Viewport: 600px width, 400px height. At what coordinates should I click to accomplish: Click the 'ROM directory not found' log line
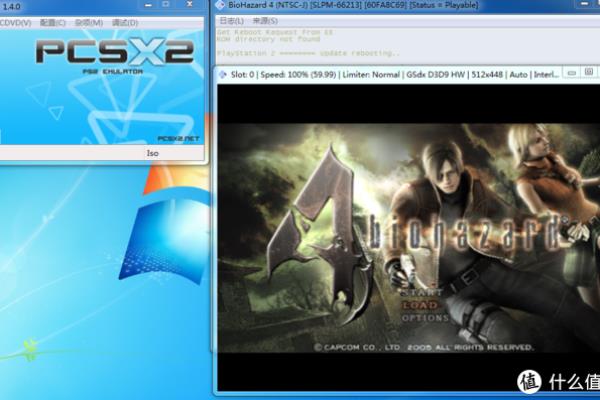tap(268, 39)
